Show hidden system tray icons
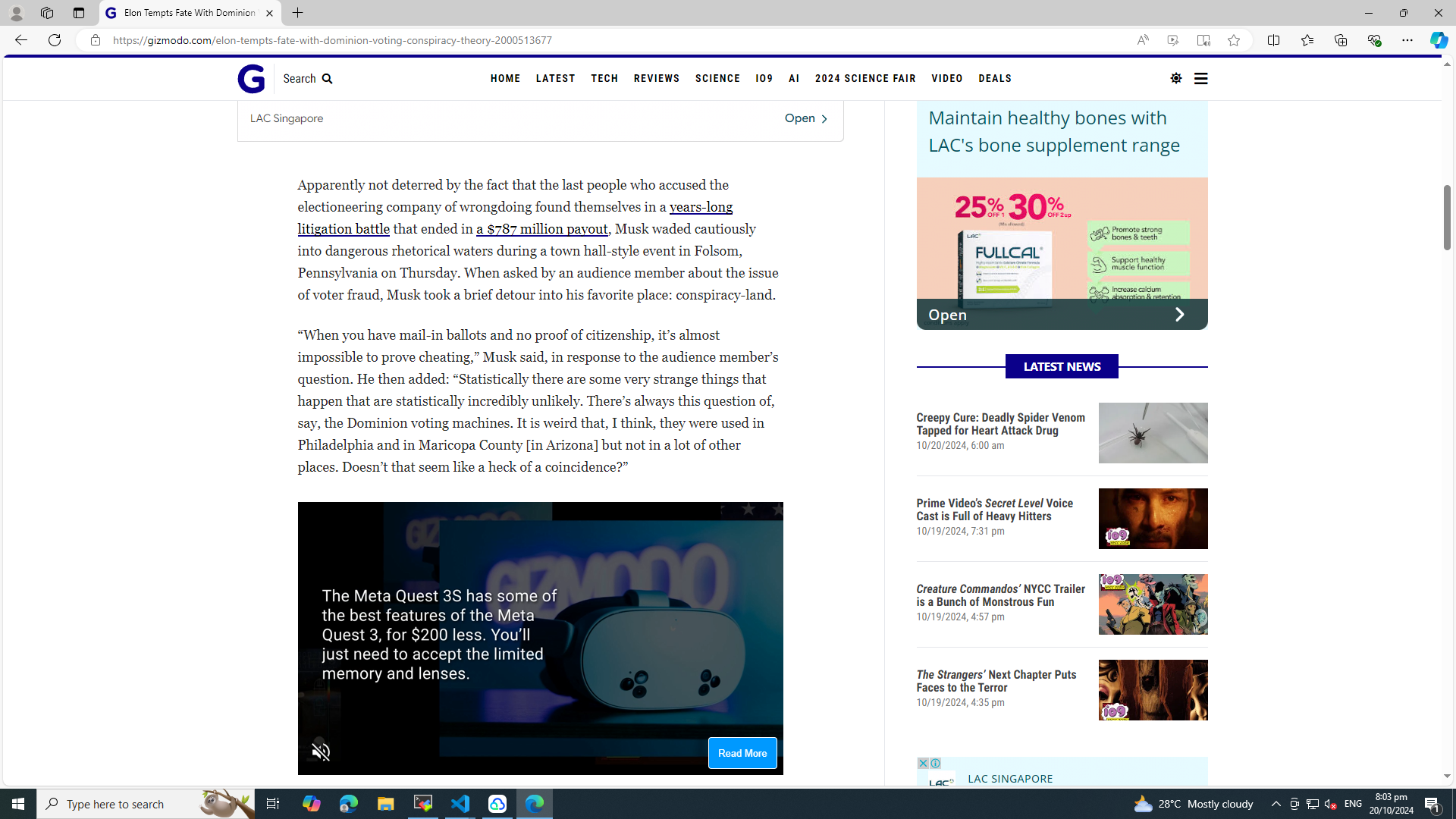 (x=1276, y=804)
